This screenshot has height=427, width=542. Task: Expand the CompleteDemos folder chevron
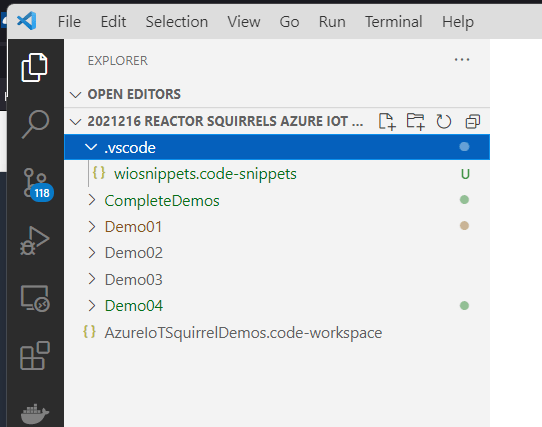point(92,200)
